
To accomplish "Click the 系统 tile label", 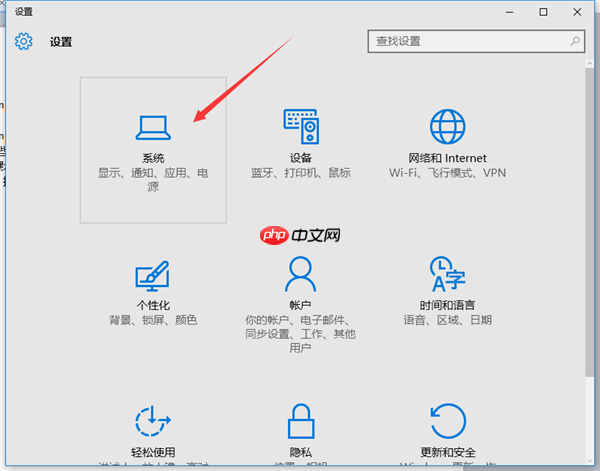I will pos(153,158).
